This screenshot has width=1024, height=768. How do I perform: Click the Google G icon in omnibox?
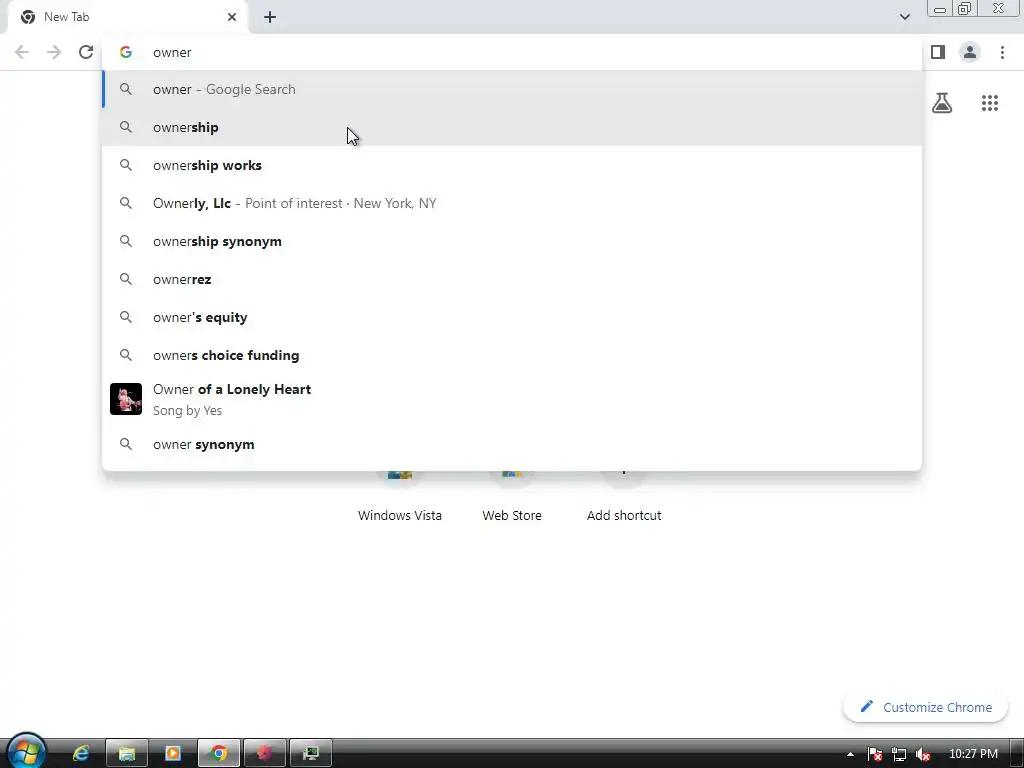126,52
